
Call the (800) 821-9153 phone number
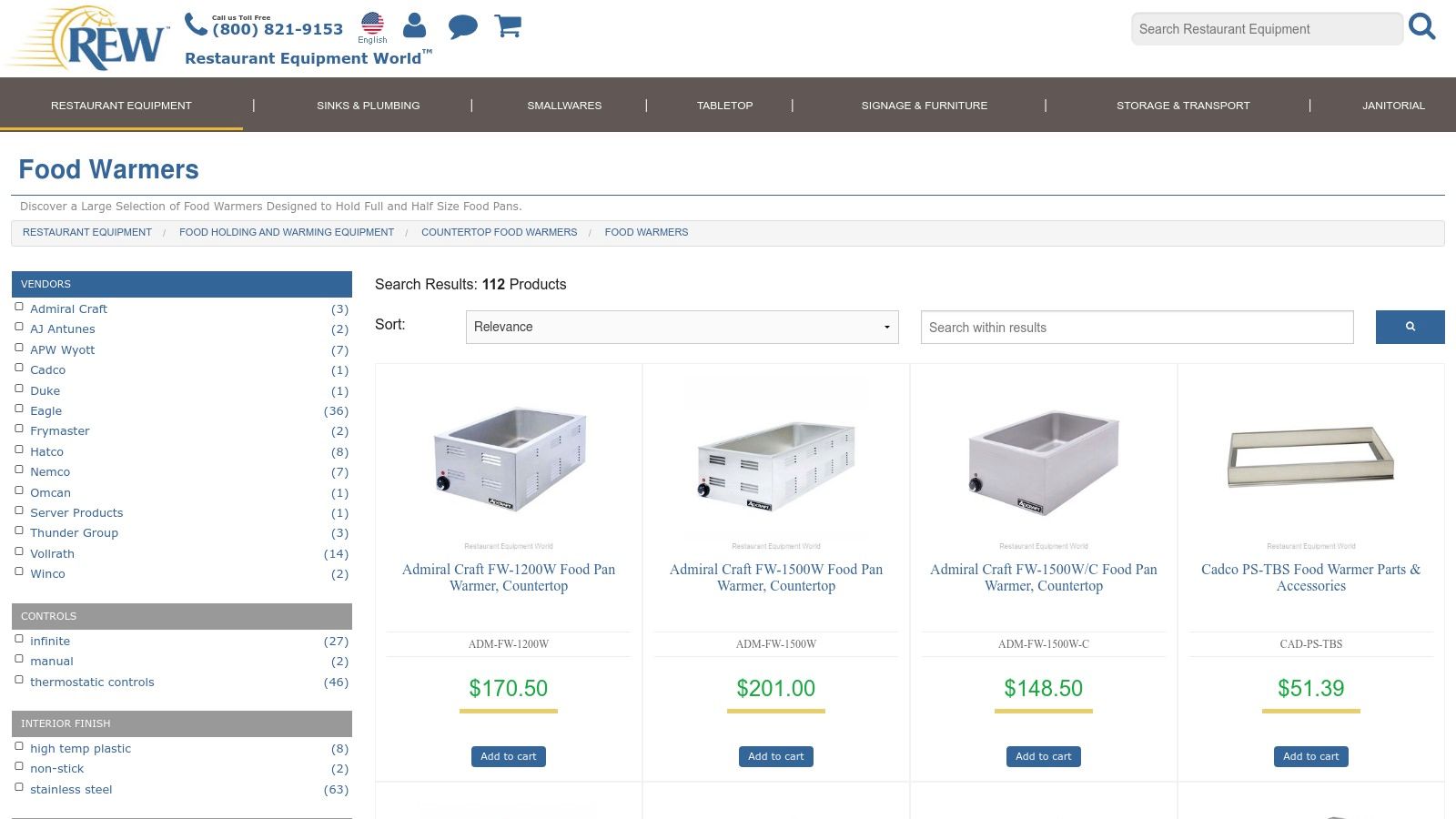tap(278, 29)
